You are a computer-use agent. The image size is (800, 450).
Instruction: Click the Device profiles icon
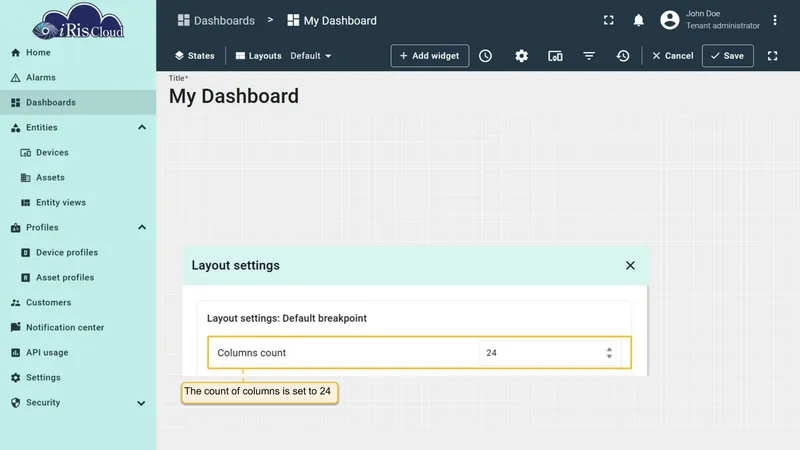click(26, 253)
